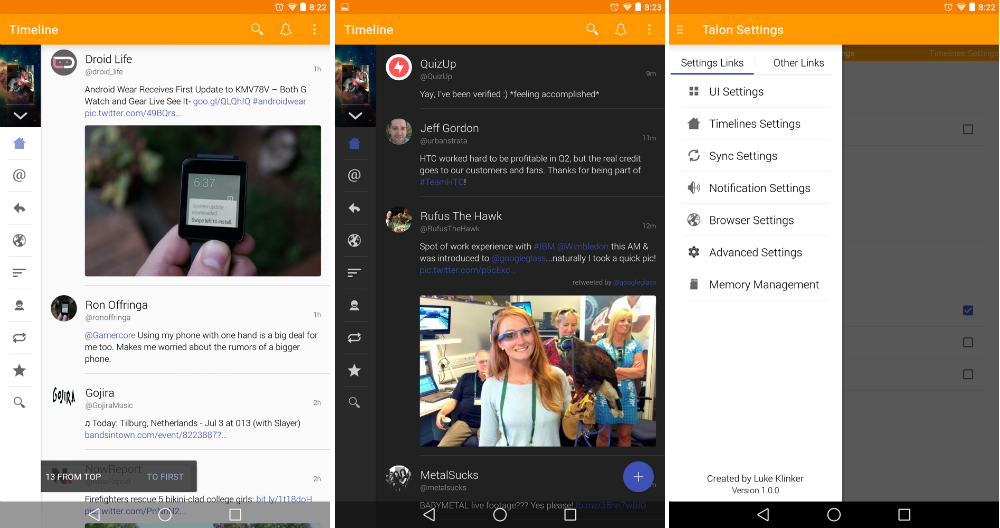The height and width of the screenshot is (528, 1000).
Task: Expand the profile chevron in the light sidebar
Action: click(x=20, y=116)
